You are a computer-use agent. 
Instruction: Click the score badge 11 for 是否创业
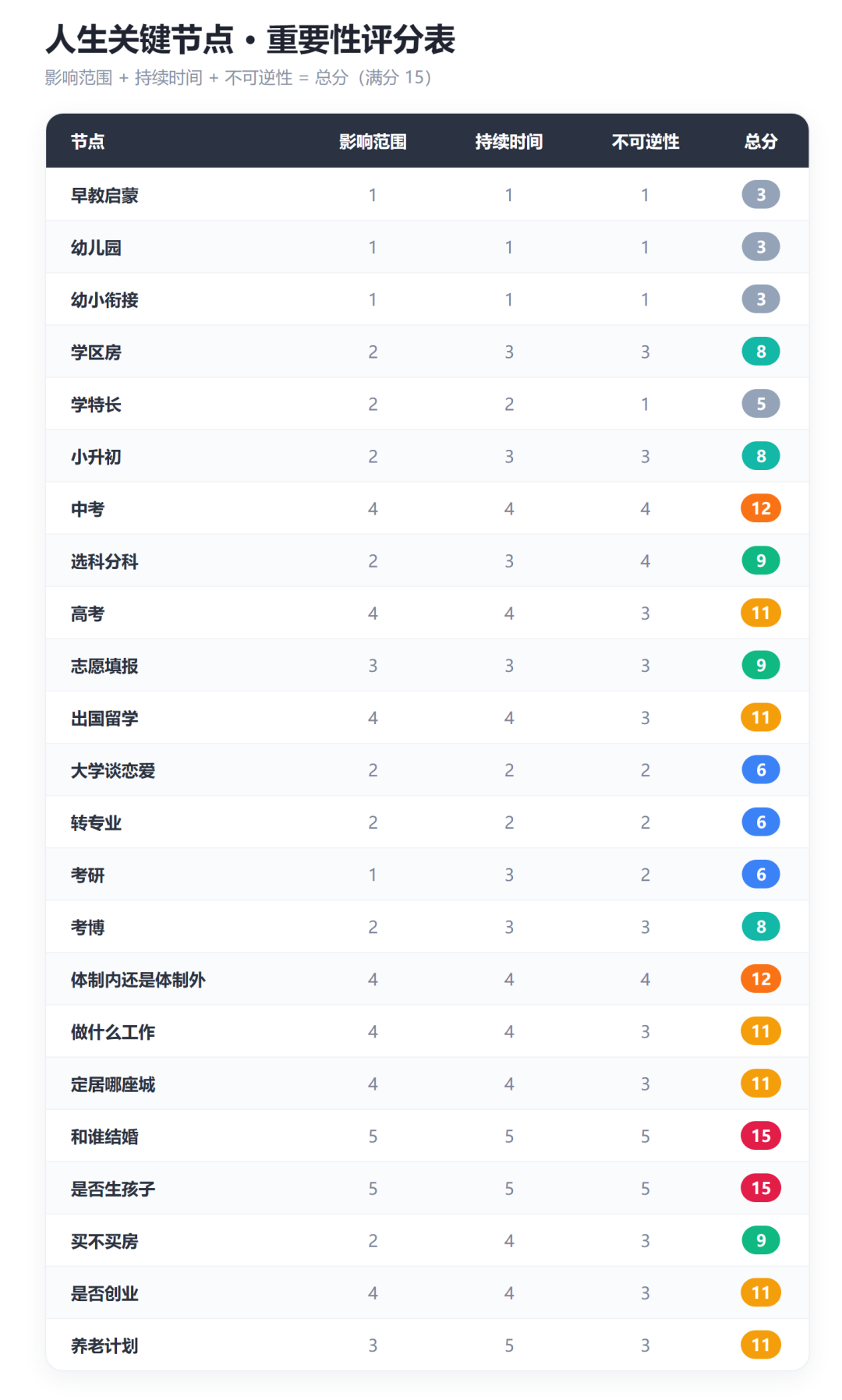point(761,1292)
